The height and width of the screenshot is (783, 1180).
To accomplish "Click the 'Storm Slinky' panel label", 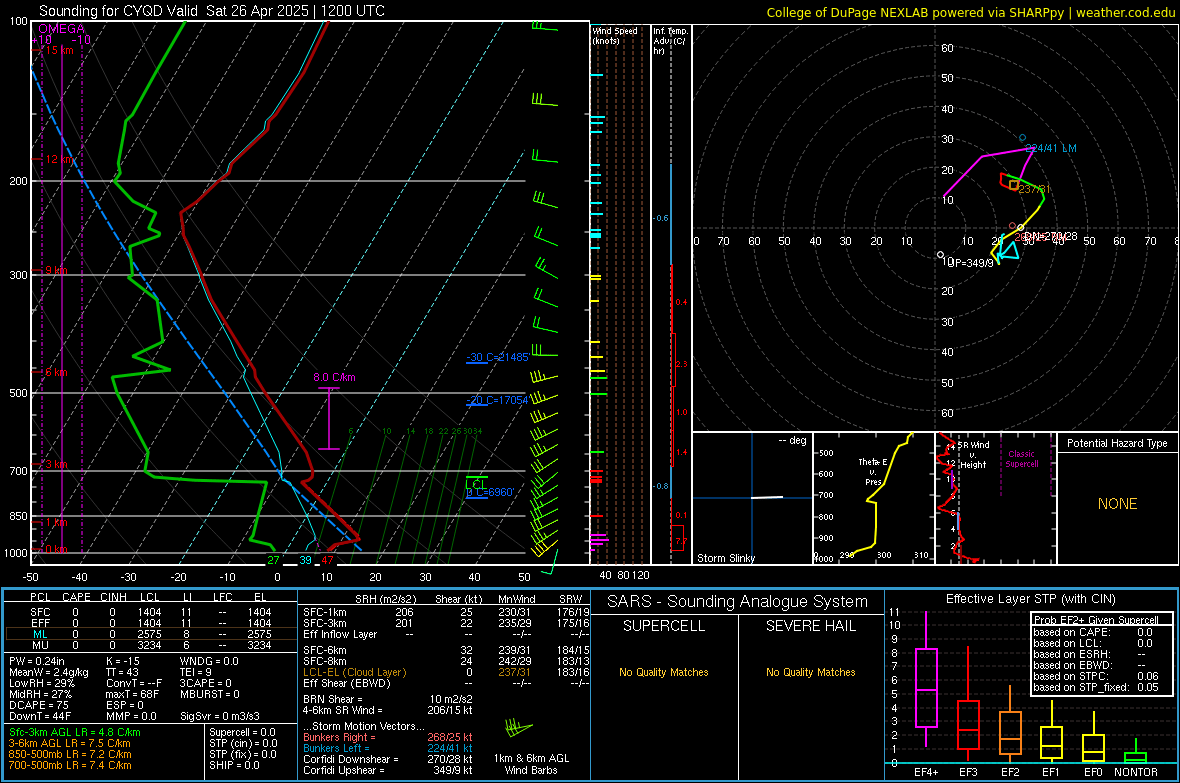I will pos(725,558).
